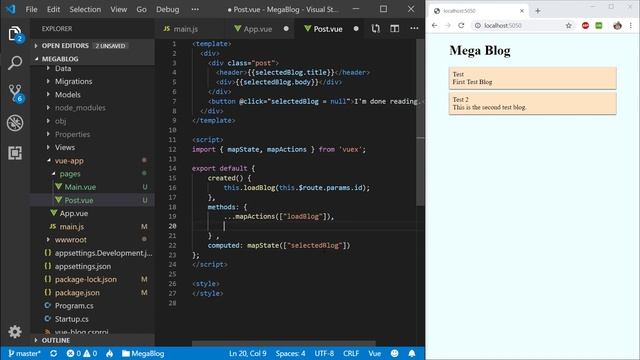Open the Explorer view in activity bar
This screenshot has width=640, height=360.
pos(15,33)
